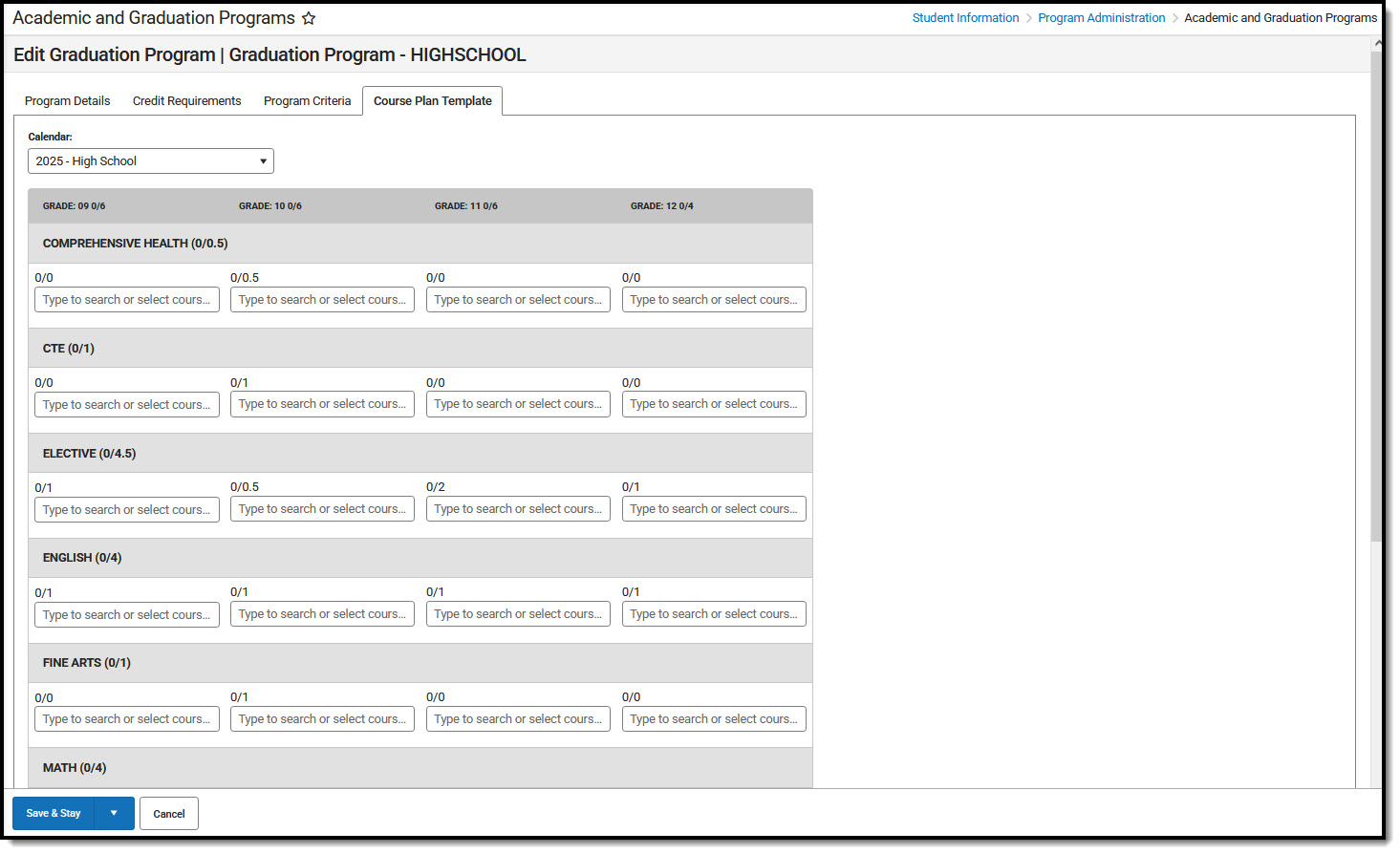Click Comprehensive Health Grade 12 course search field
The height and width of the screenshot is (854, 1400).
[x=714, y=300]
